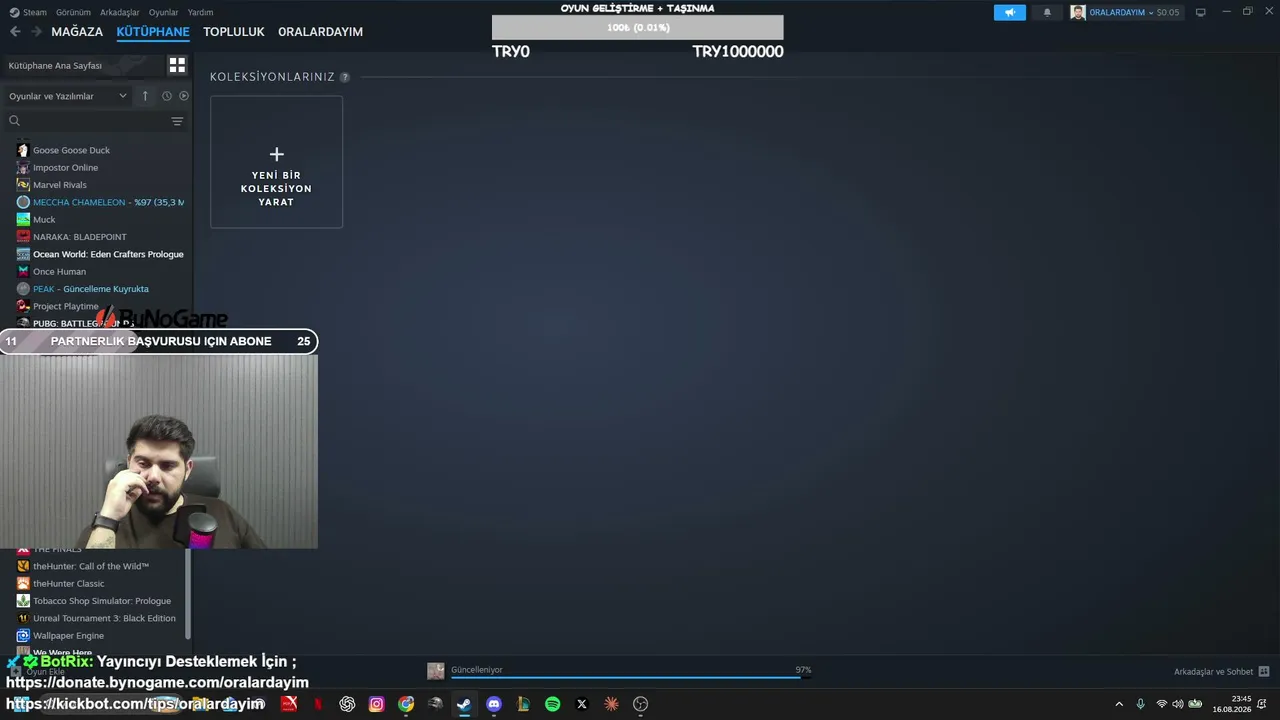
Task: Open collections grid view icon
Action: pos(177,65)
